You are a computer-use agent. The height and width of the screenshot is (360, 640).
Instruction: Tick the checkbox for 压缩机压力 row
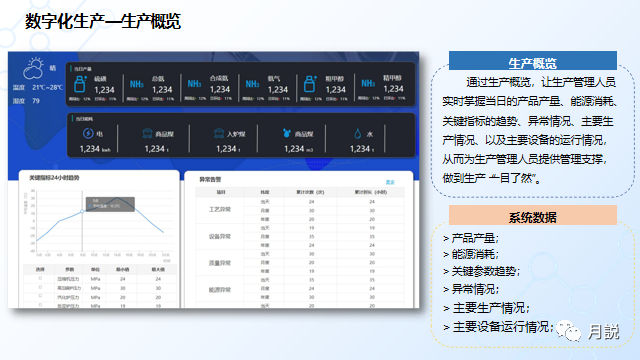40,278
